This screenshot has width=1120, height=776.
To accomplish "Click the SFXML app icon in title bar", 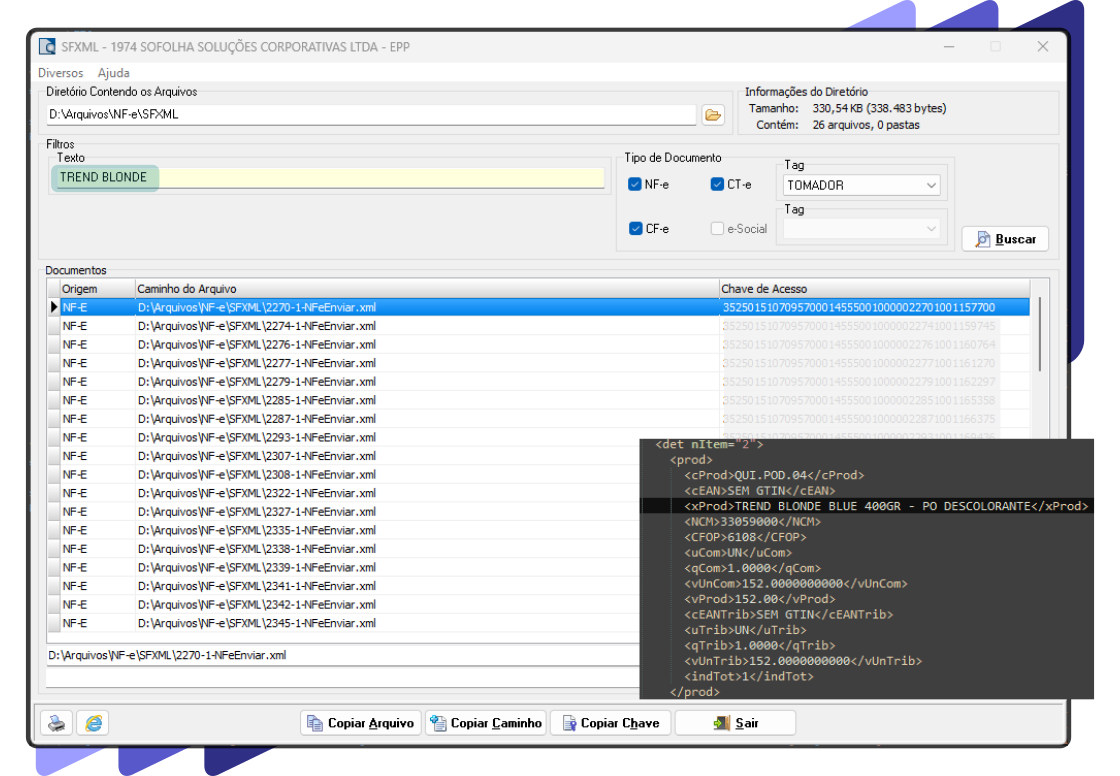I will (47, 47).
